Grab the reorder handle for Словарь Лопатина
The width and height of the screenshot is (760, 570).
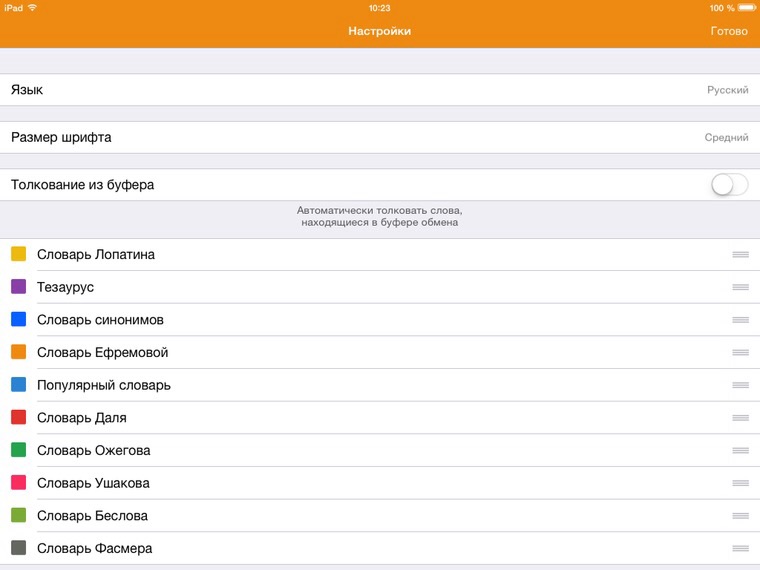click(x=741, y=254)
